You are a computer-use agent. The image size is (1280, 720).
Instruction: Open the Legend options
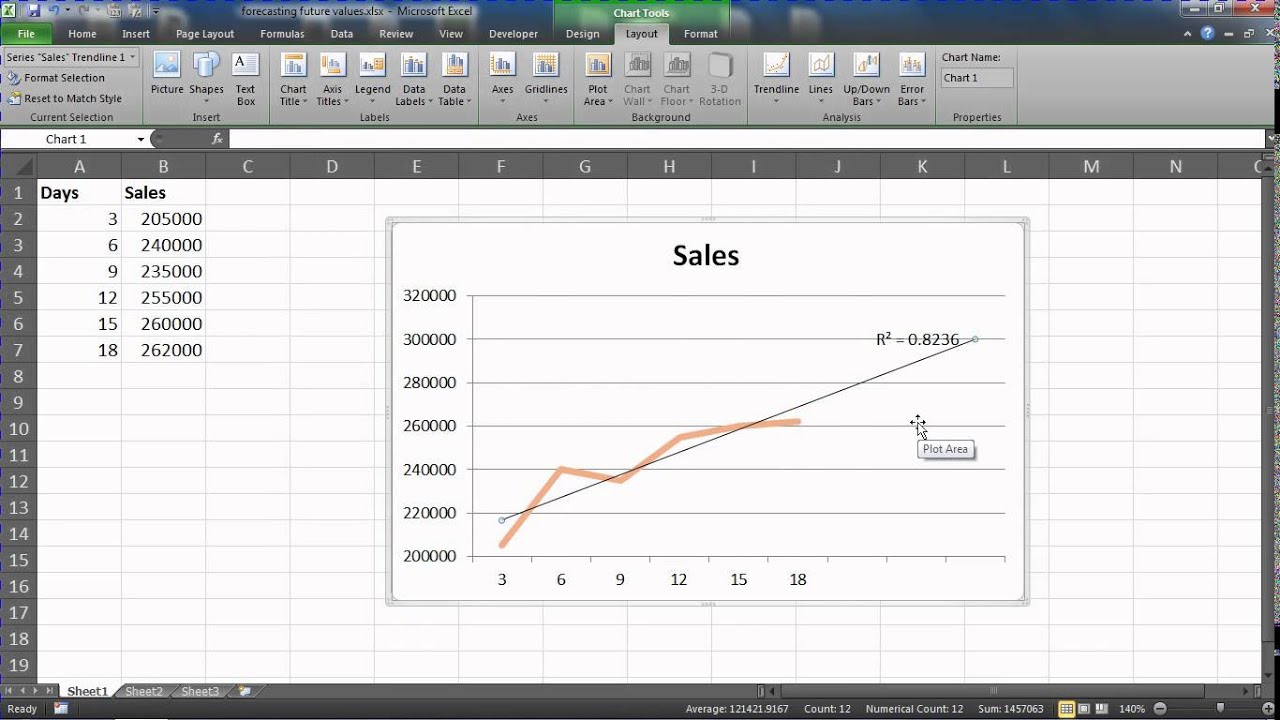(372, 80)
